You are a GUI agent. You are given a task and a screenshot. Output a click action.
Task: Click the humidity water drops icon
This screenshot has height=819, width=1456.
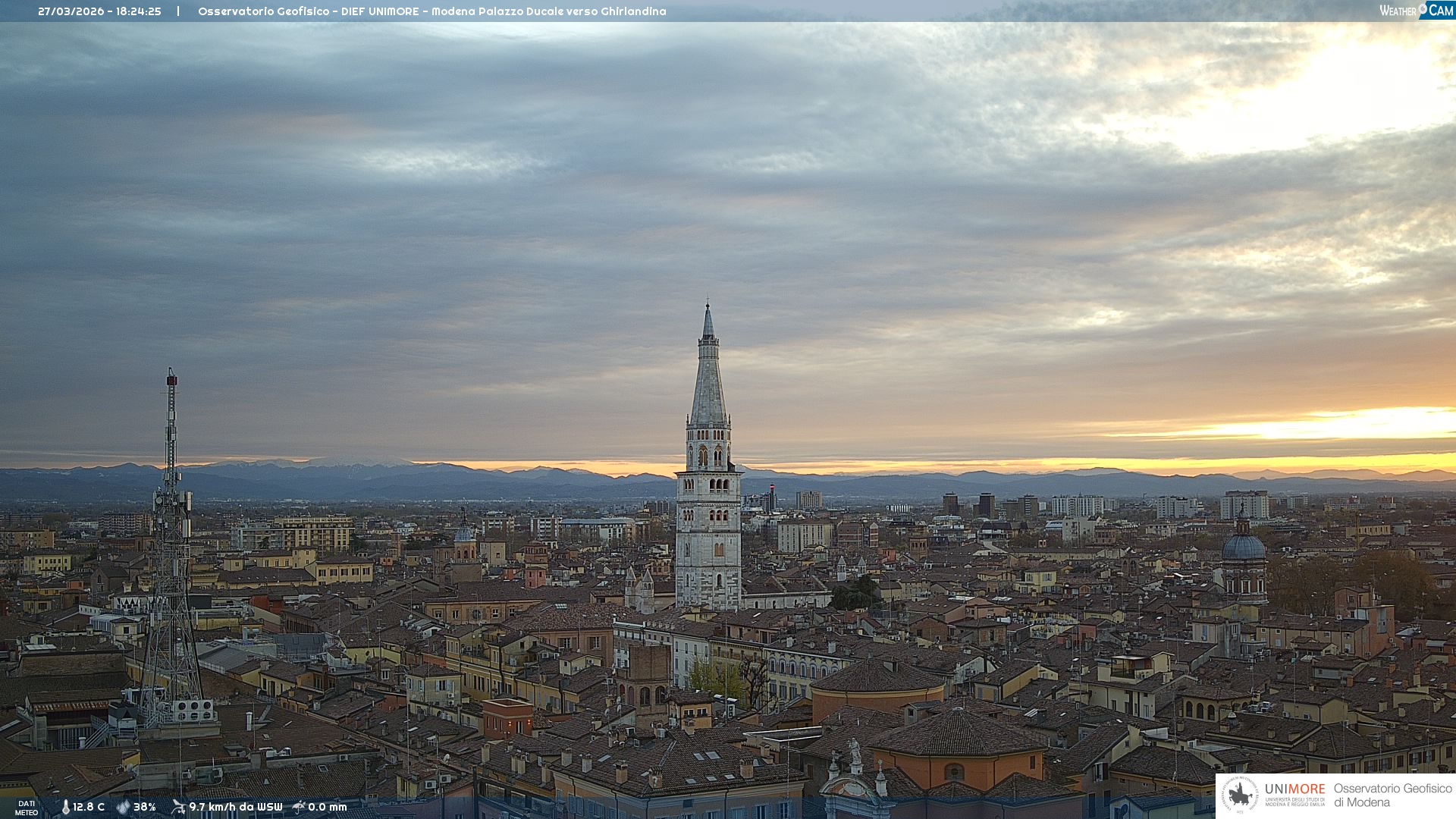click(123, 807)
